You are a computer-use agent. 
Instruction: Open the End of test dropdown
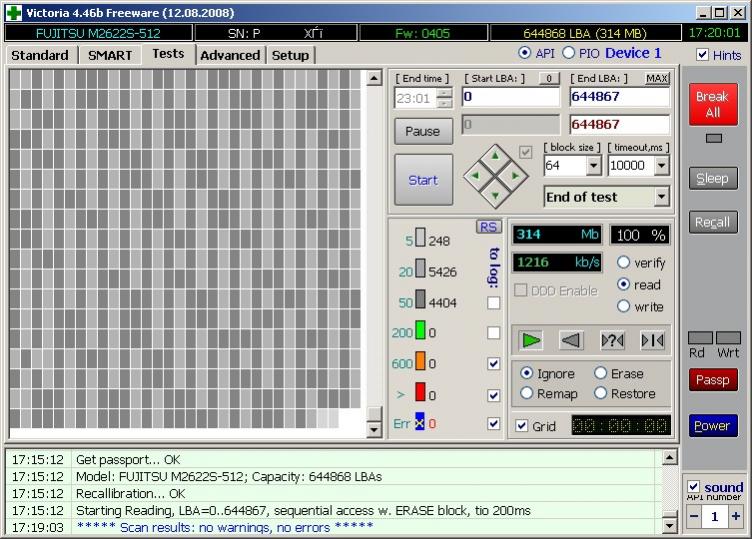pyautogui.click(x=661, y=197)
